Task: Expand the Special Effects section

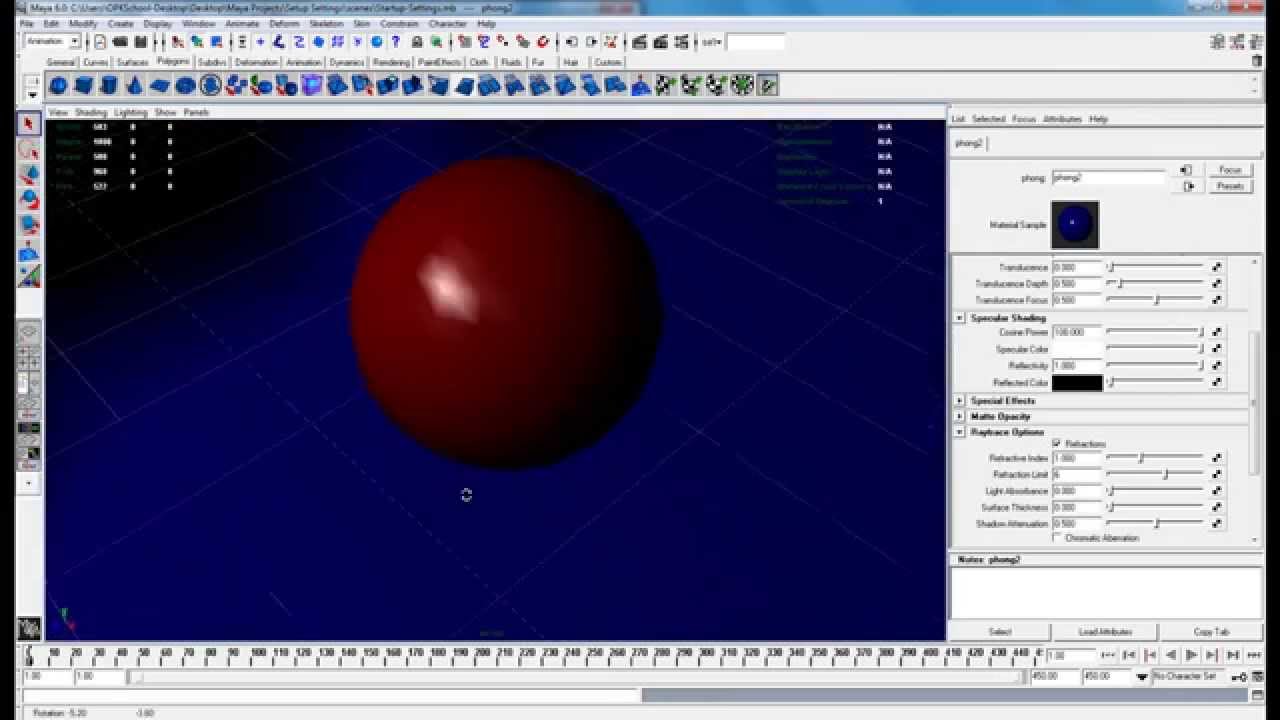Action: (959, 401)
